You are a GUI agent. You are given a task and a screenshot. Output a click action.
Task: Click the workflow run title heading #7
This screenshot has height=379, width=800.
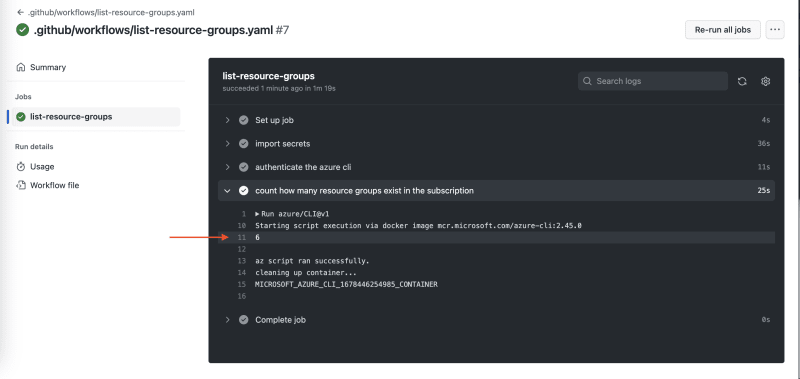pos(162,30)
